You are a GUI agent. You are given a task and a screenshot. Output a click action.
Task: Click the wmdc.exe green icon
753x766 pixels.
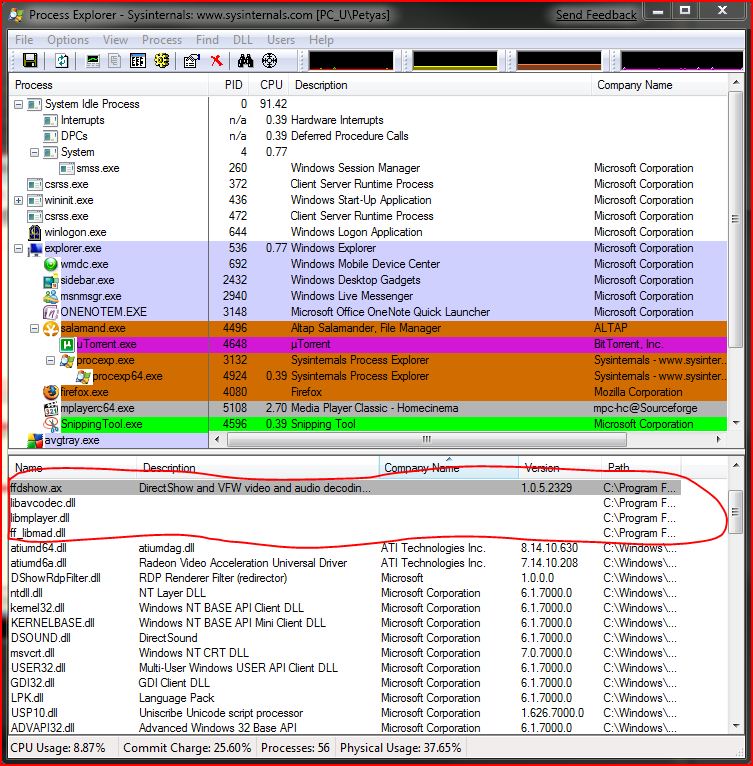51,264
